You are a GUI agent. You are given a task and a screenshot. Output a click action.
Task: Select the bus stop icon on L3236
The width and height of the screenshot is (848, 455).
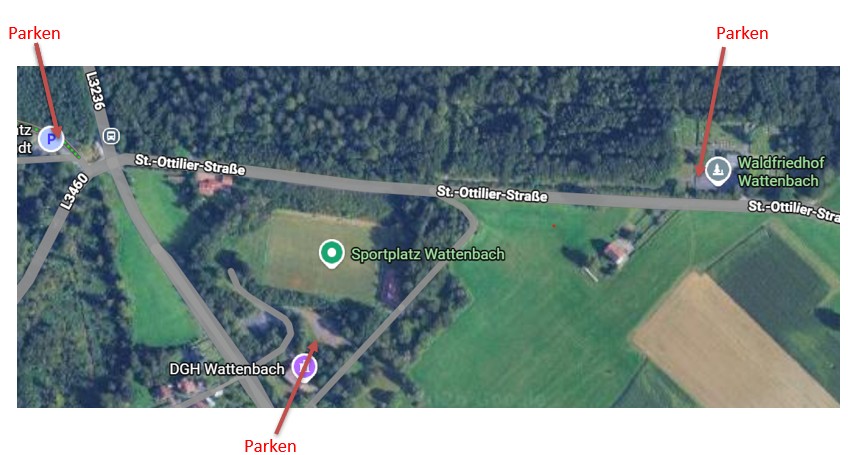[x=111, y=136]
